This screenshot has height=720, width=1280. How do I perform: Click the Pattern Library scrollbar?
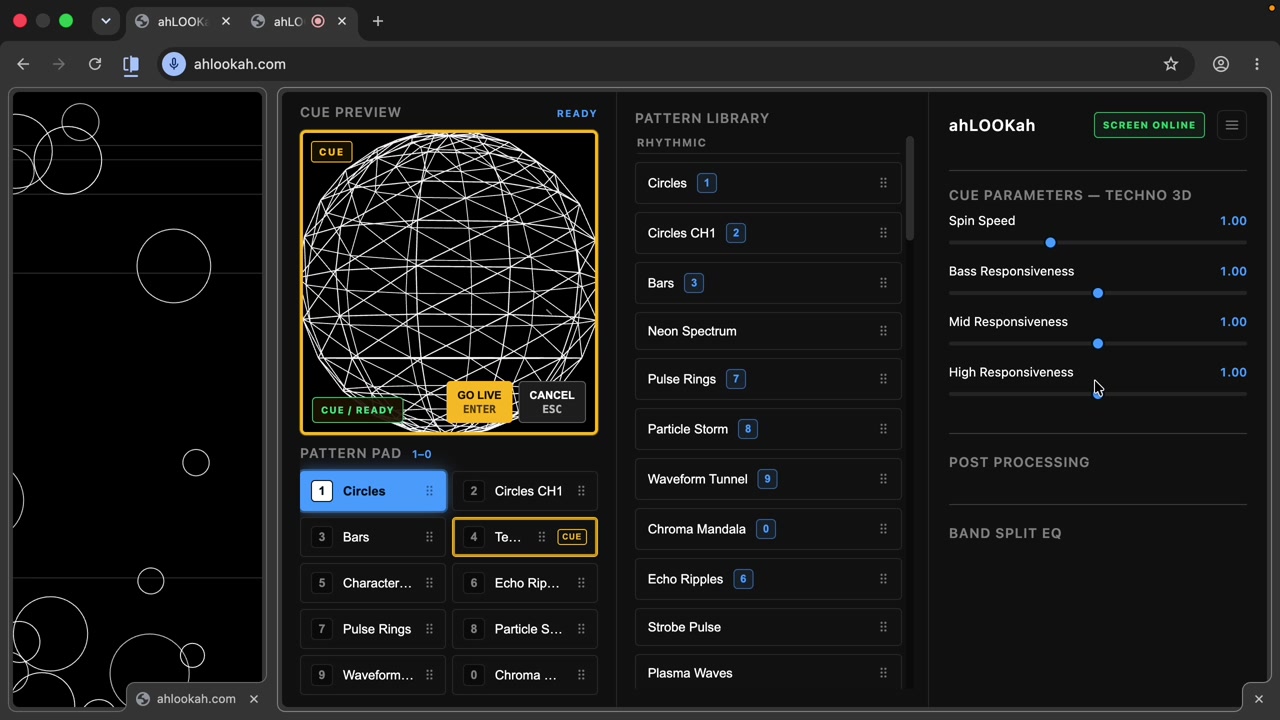910,189
